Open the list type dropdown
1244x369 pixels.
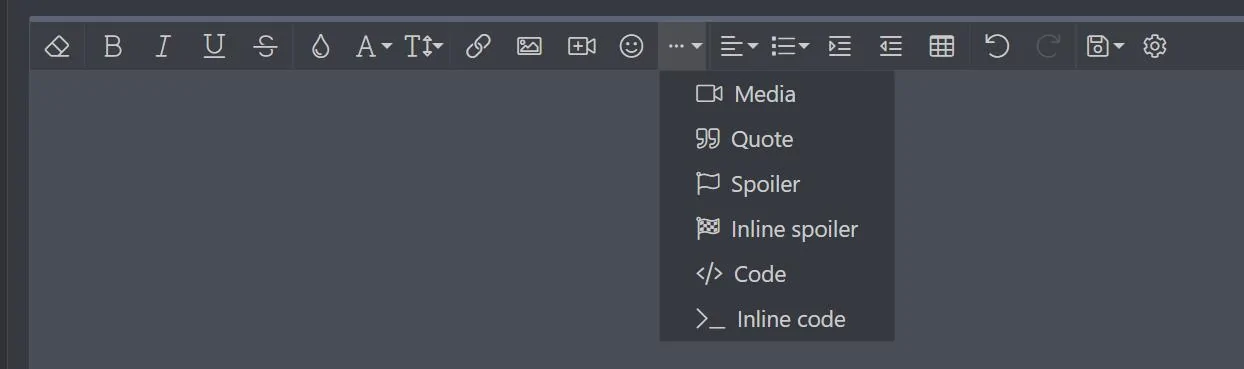point(790,46)
